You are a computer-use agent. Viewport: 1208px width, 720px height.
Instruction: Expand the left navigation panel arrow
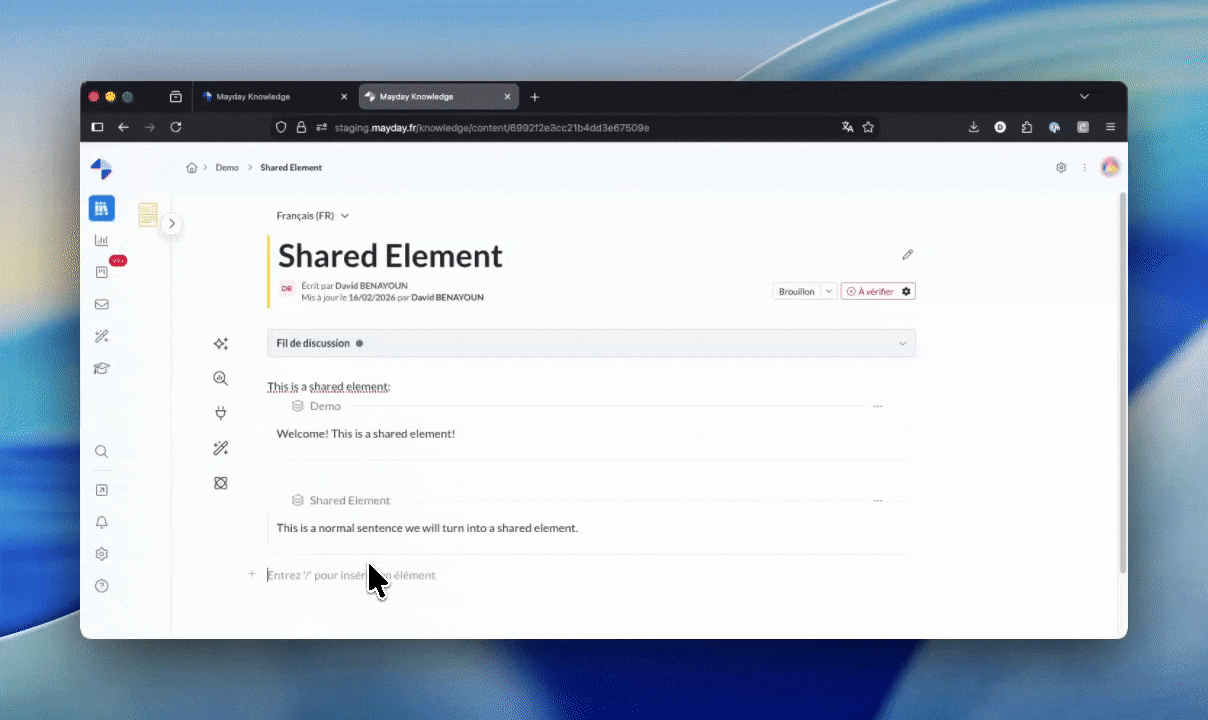(x=172, y=224)
